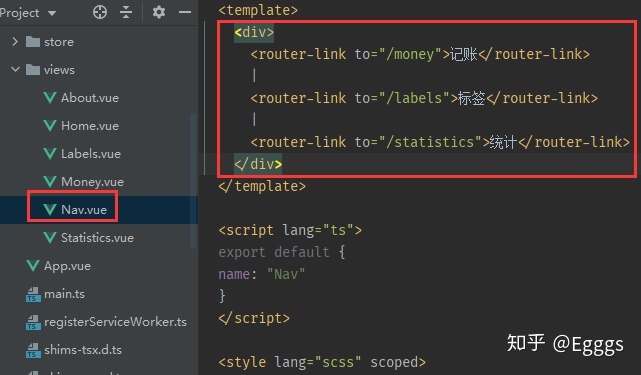Open Money.vue in the tree
641x375 pixels.
[x=92, y=182]
